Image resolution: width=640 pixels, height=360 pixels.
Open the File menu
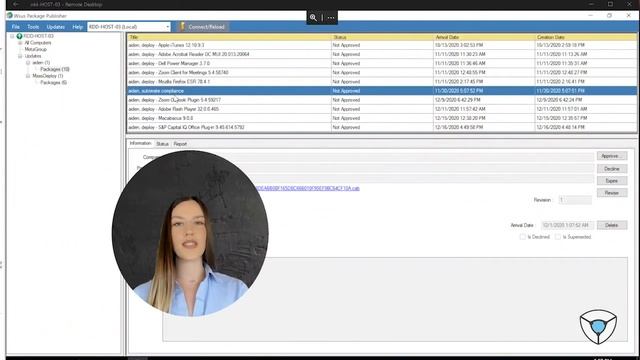pyautogui.click(x=16, y=27)
